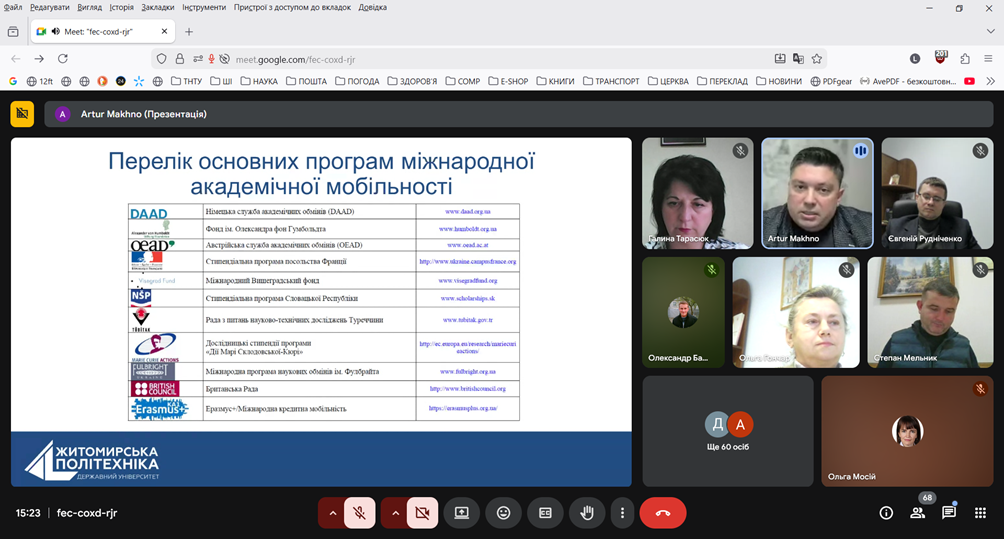This screenshot has width=1004, height=539.
Task: Unmute the microphone in the call bar
Action: pyautogui.click(x=359, y=513)
